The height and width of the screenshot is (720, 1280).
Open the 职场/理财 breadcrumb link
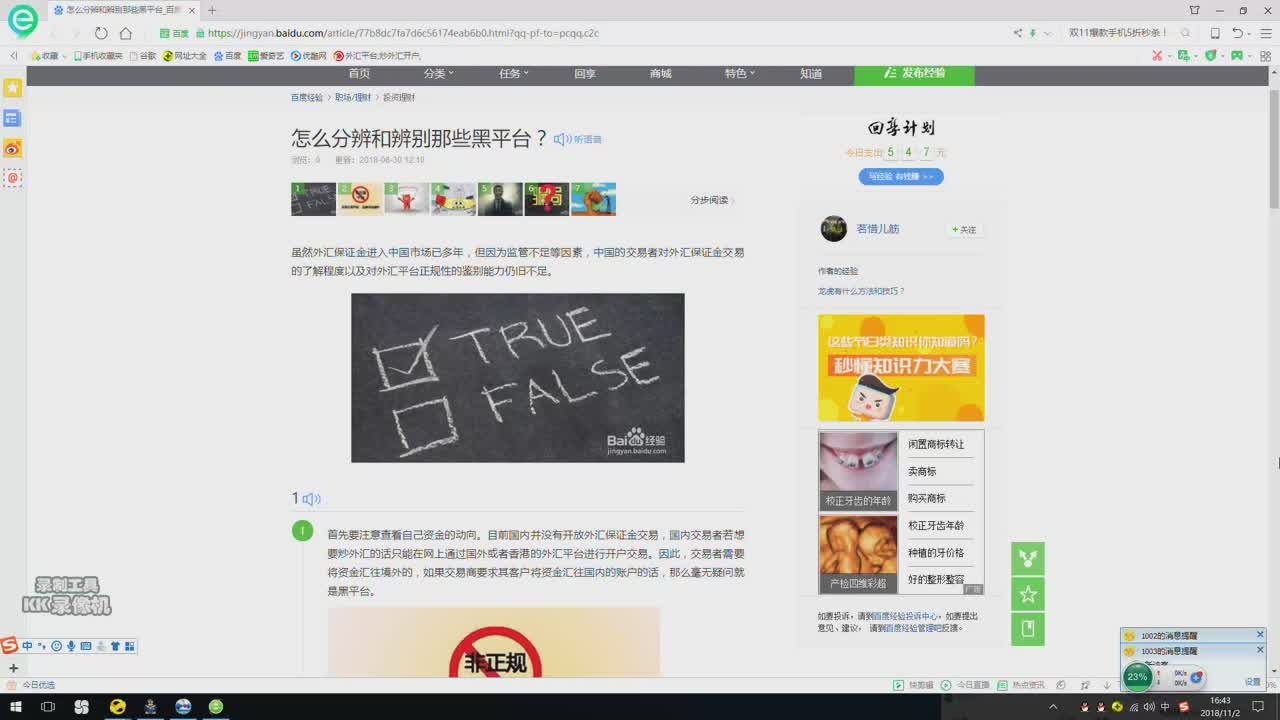[x=352, y=98]
